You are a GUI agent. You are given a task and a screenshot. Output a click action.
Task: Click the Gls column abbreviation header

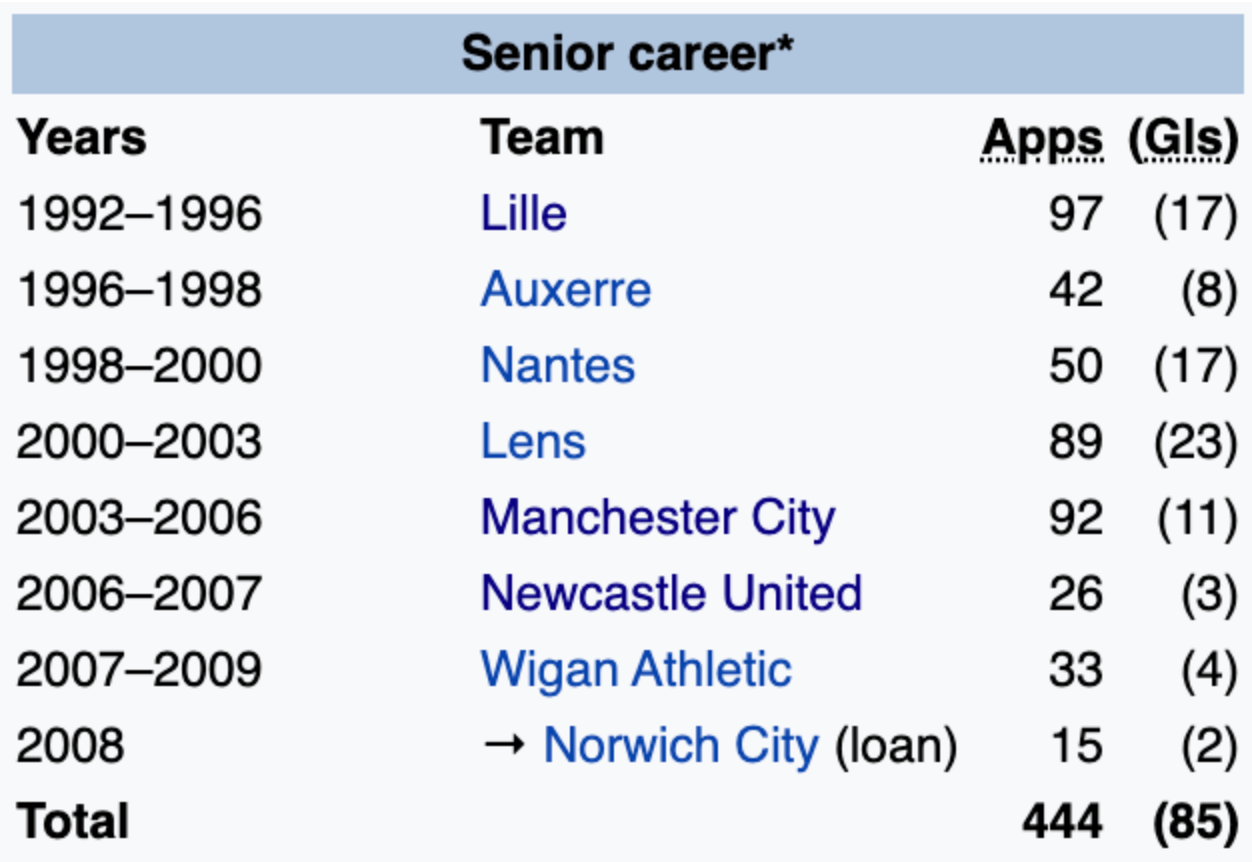coord(1182,139)
